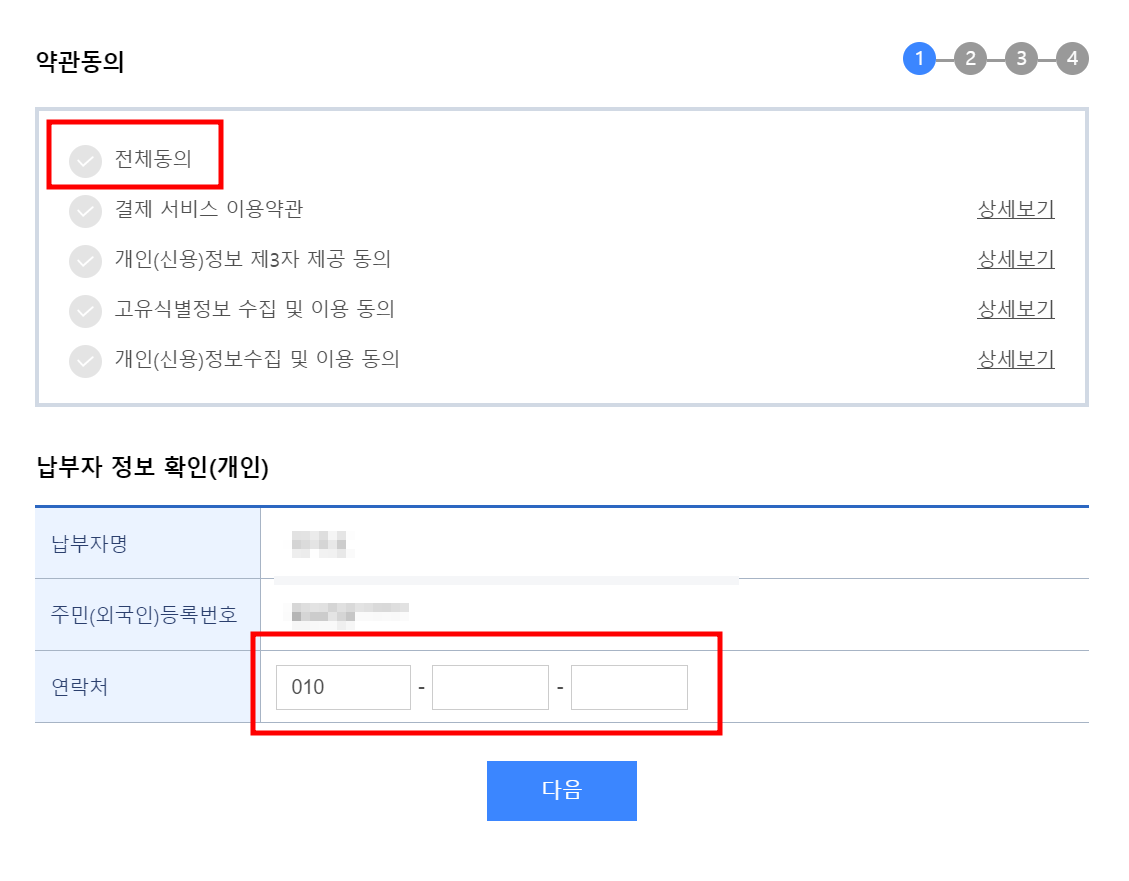Select step 1 in the progress indicator
Viewport: 1129px width, 881px height.
919,58
